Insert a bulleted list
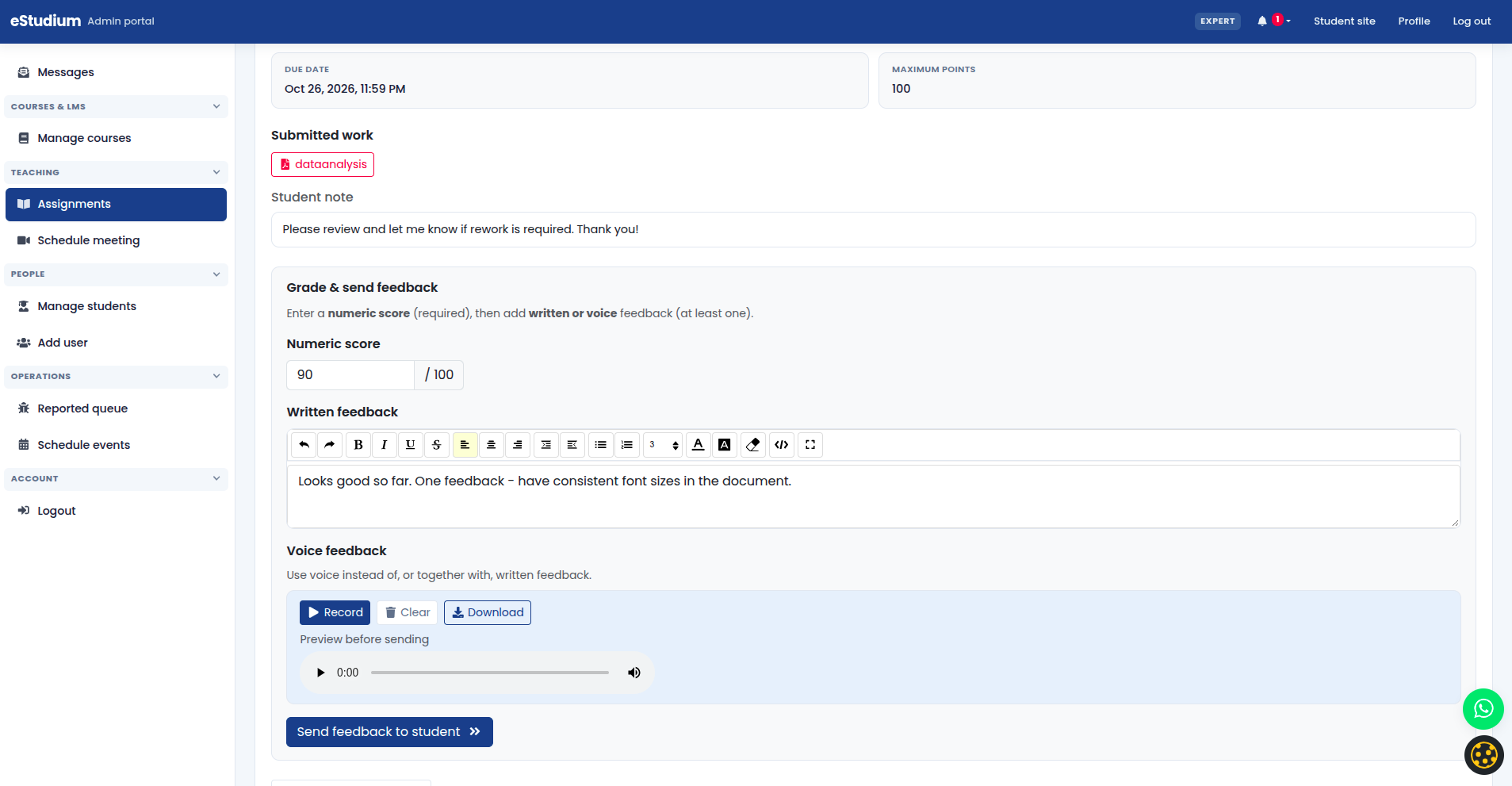1512x786 pixels. click(601, 445)
